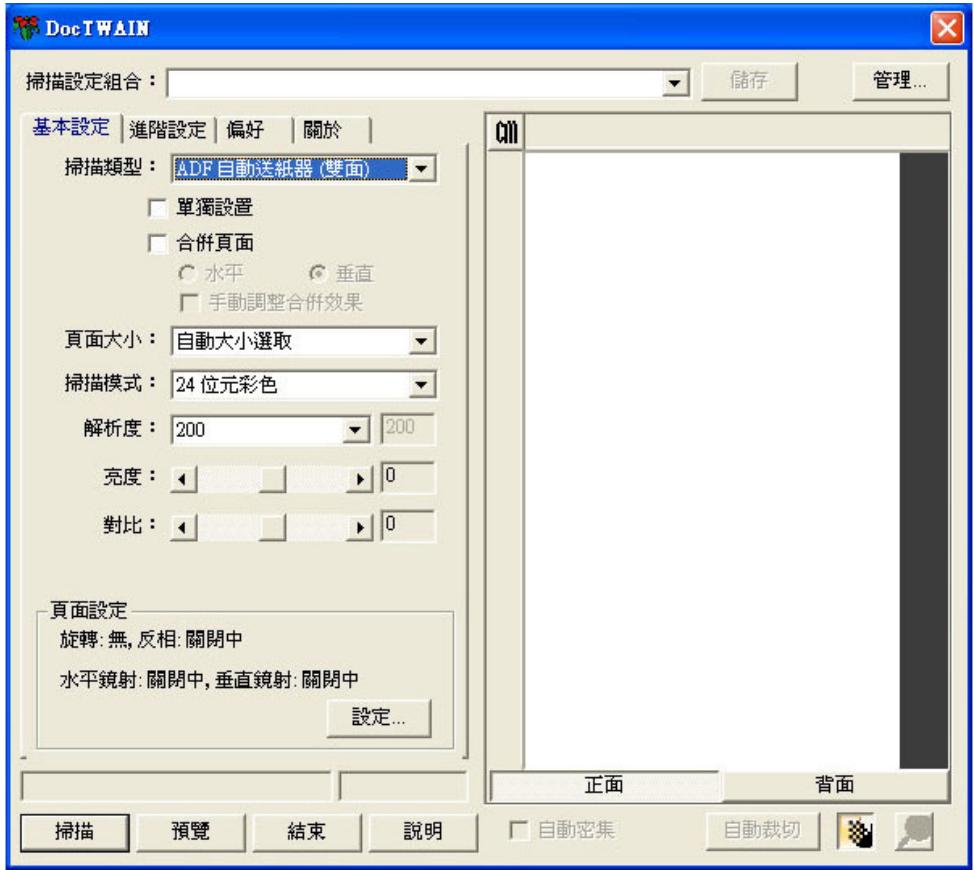Open the 頁面大小 dropdown
Image resolution: width=974 pixels, height=870 pixels.
tap(422, 340)
